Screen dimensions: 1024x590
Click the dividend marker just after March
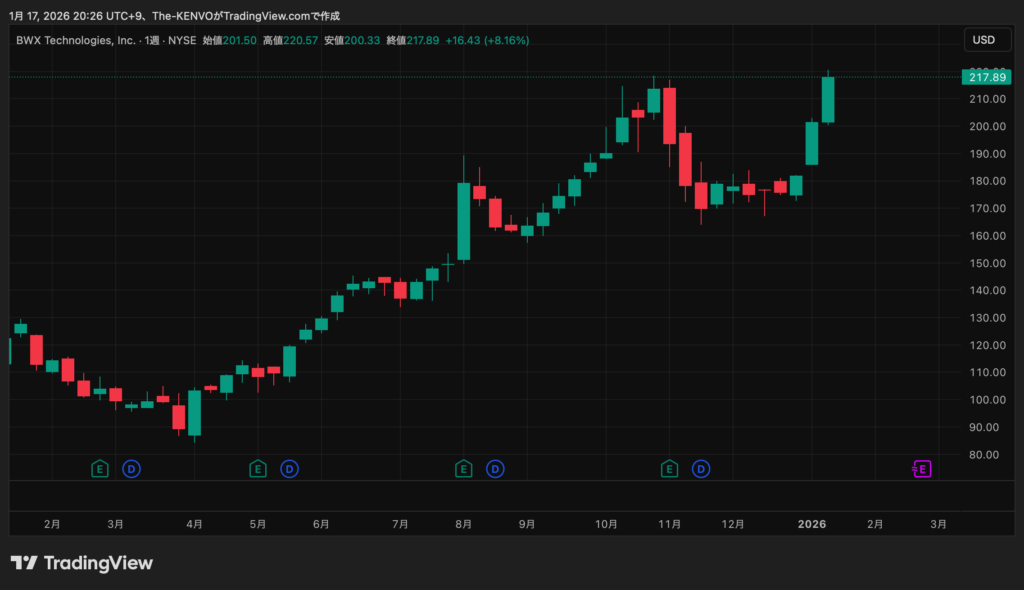tap(131, 468)
